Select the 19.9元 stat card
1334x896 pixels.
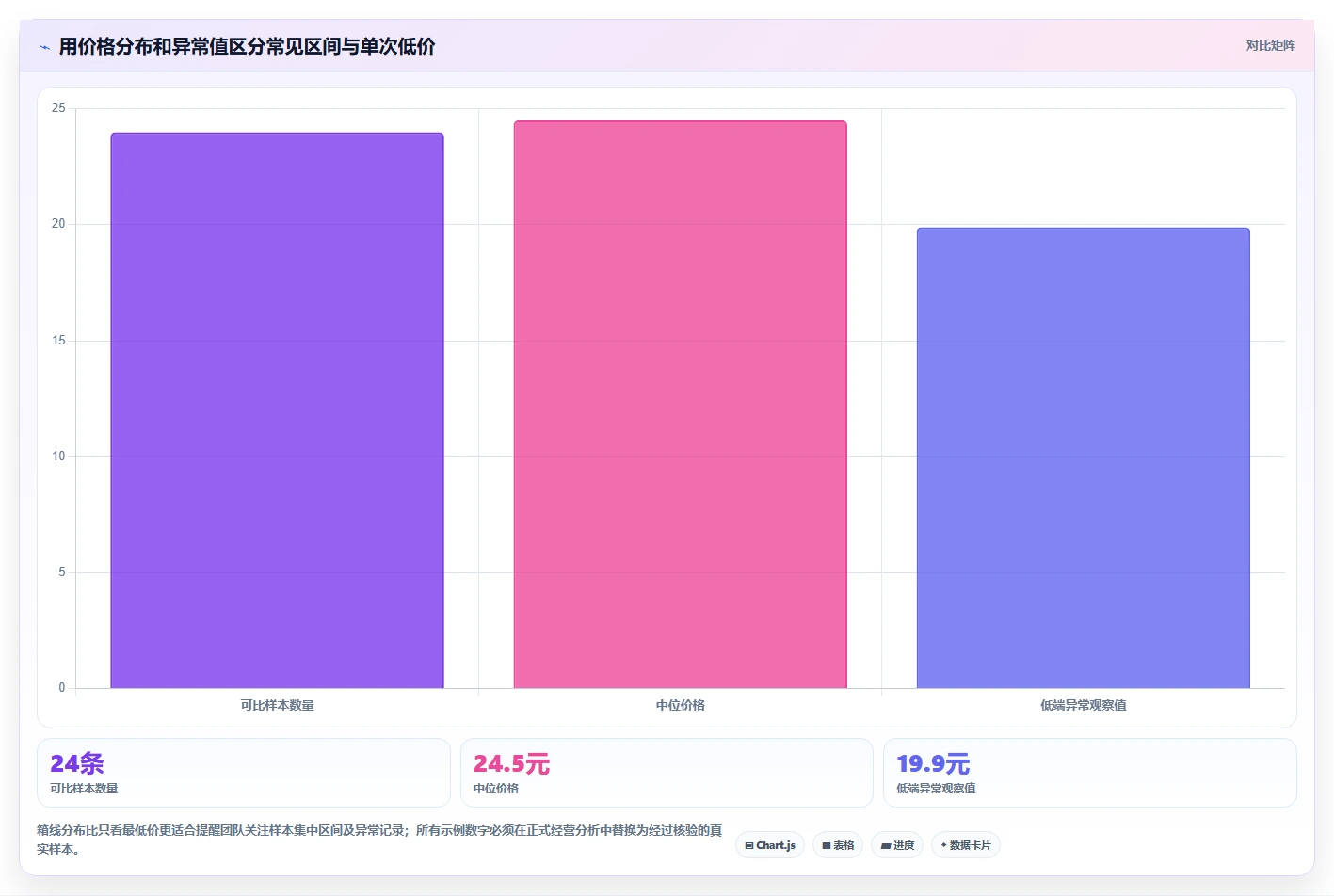click(1089, 773)
